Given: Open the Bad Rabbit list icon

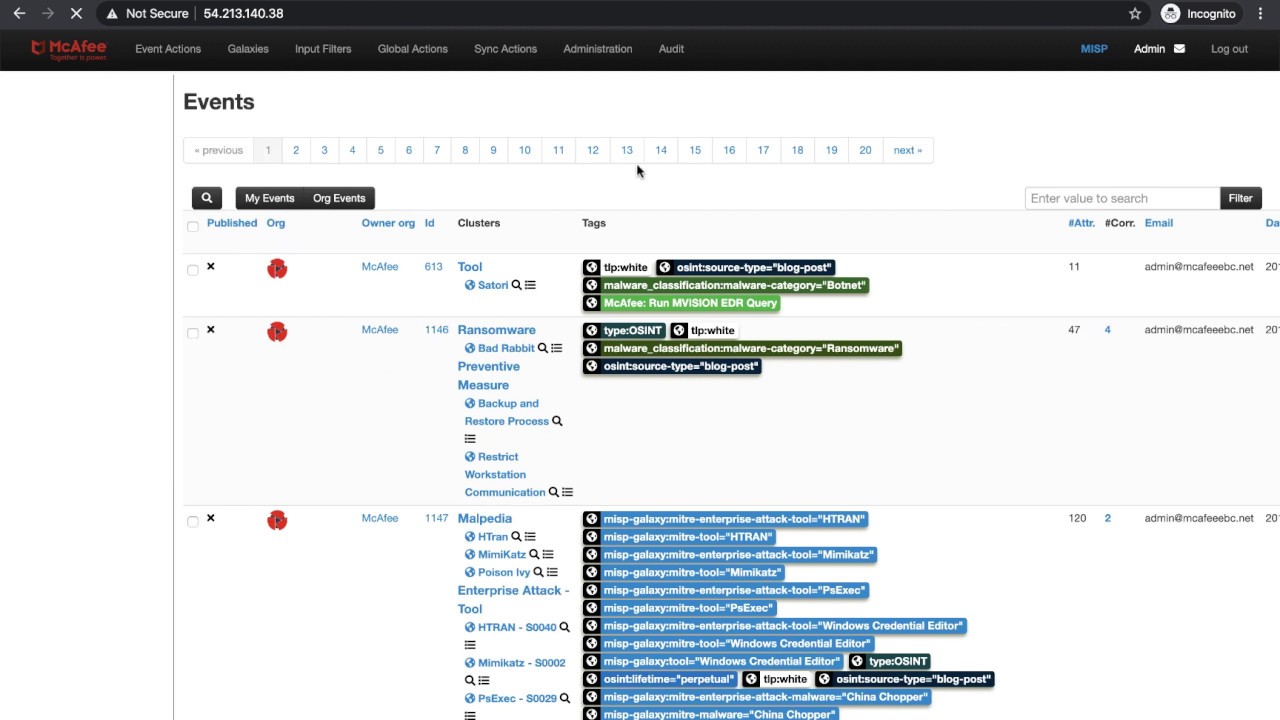Looking at the screenshot, I should [556, 348].
